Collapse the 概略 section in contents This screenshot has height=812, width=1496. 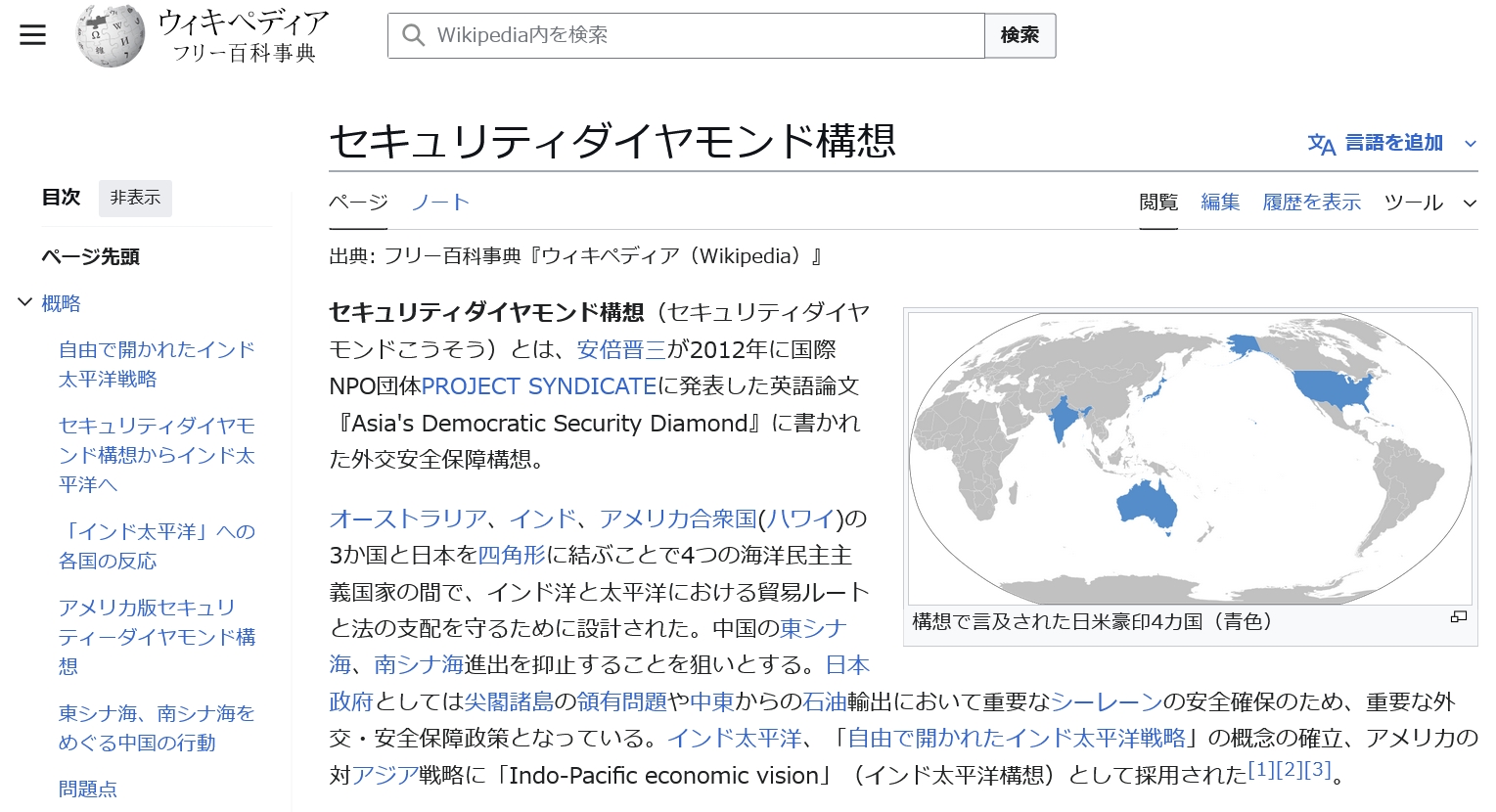(25, 303)
